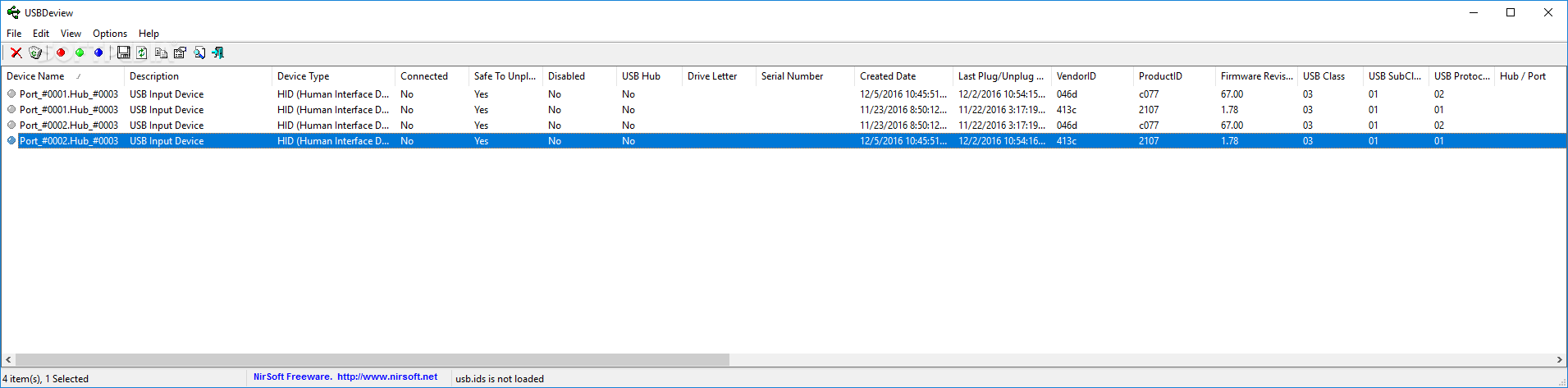1568x388 pixels.
Task: Sort by Device Name column header
Action: (x=62, y=76)
